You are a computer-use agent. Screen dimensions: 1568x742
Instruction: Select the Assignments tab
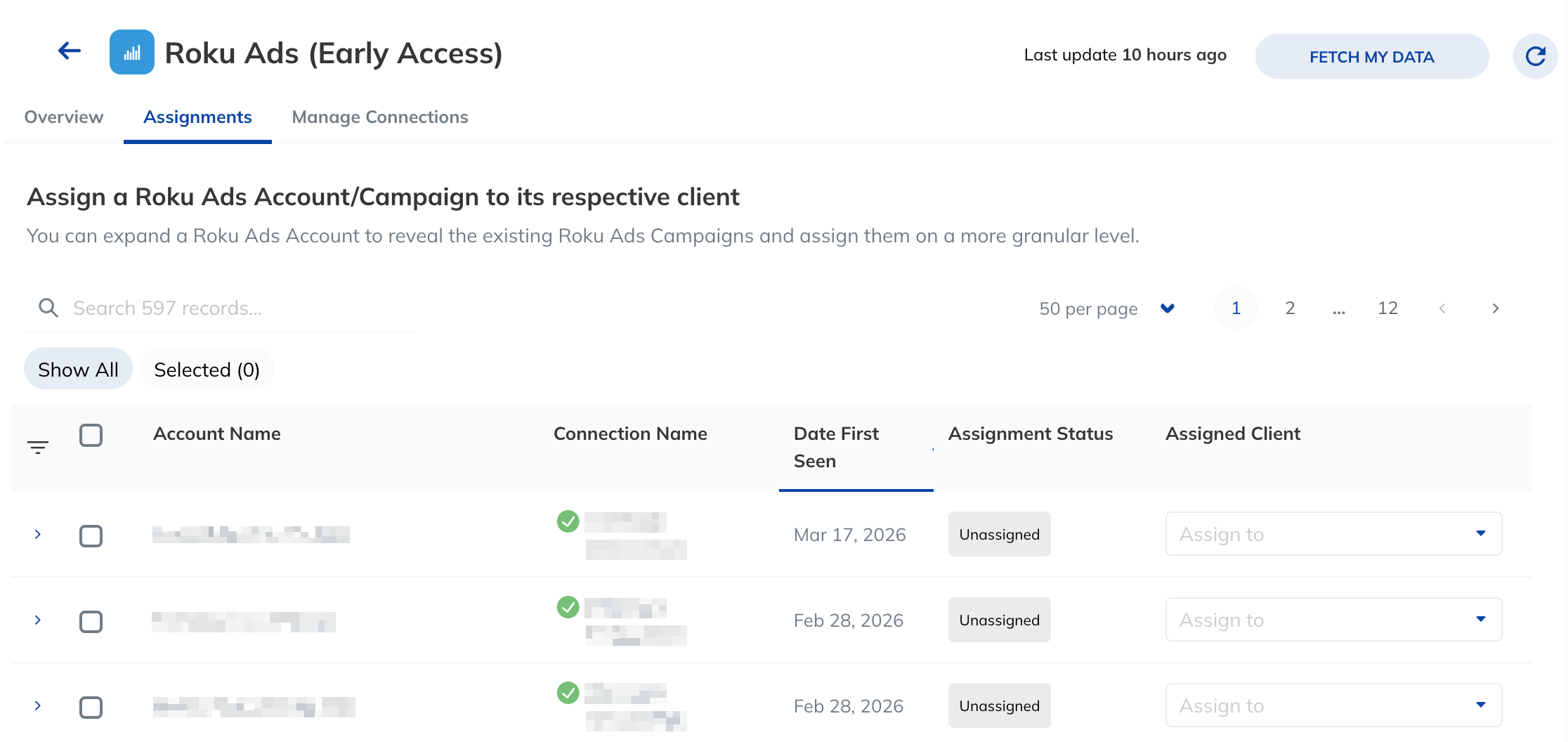[197, 117]
